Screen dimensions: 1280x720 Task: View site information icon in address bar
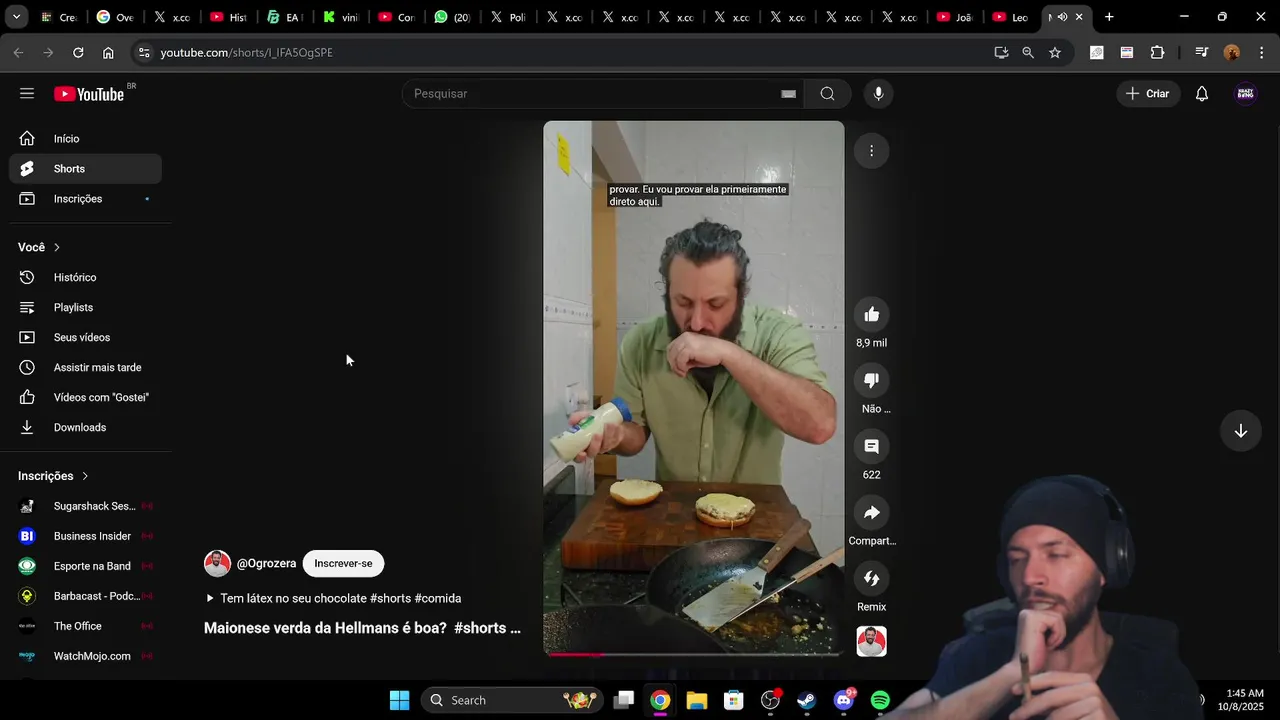[144, 52]
